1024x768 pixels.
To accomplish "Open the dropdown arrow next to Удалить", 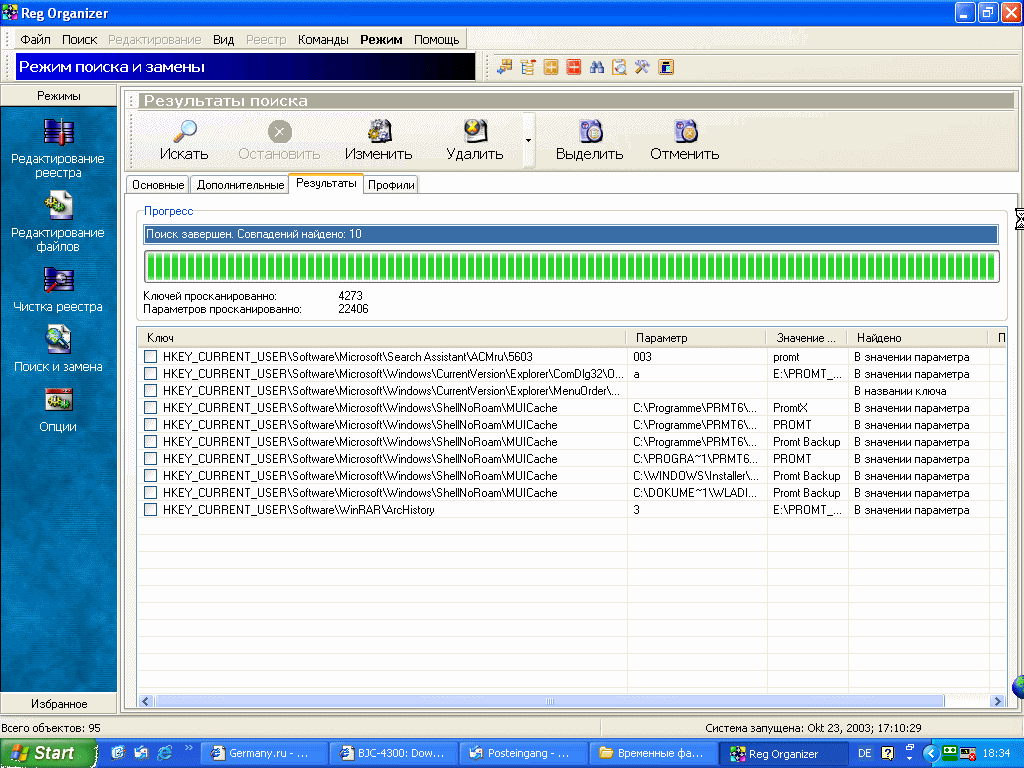I will pyautogui.click(x=528, y=140).
